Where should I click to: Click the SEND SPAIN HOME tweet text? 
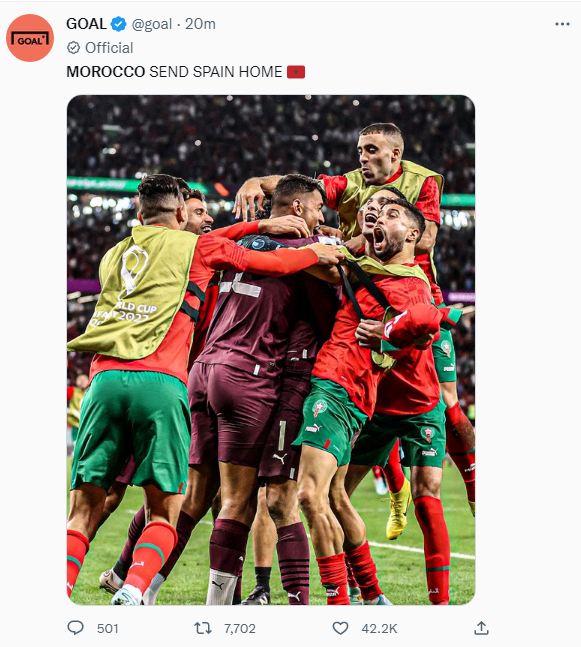coord(215,72)
